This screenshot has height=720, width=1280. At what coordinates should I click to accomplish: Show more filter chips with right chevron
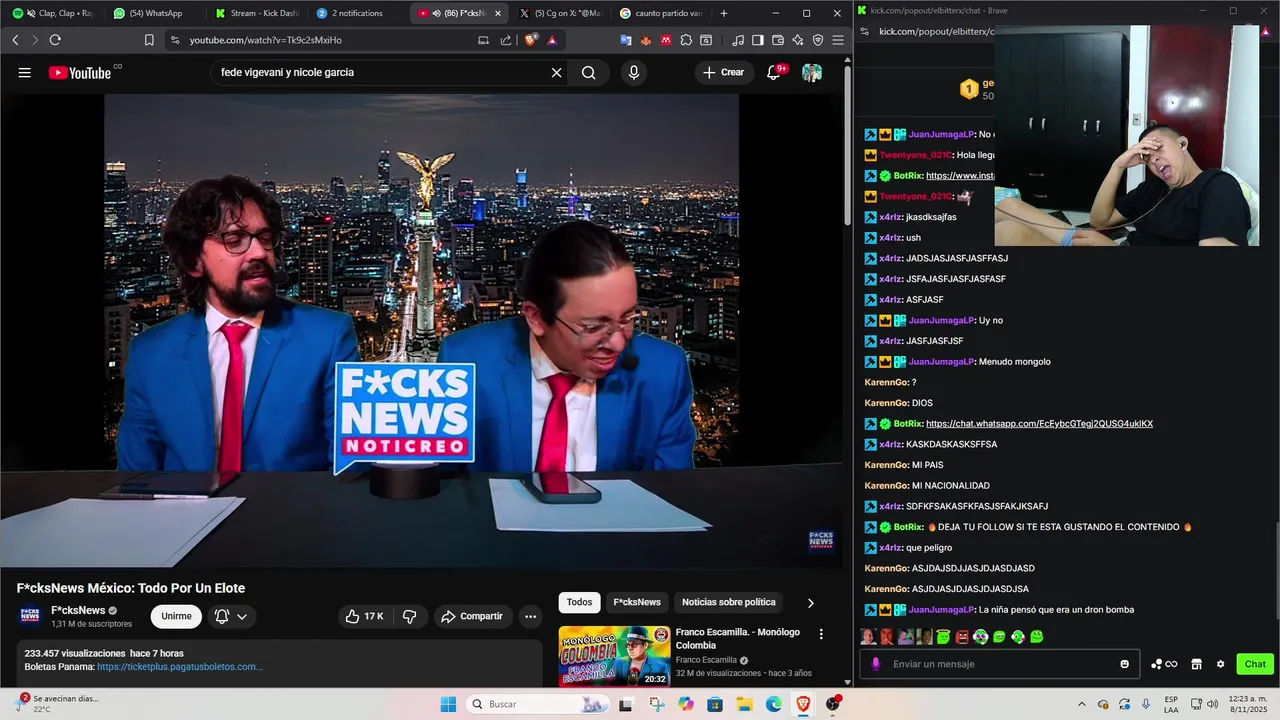click(810, 603)
